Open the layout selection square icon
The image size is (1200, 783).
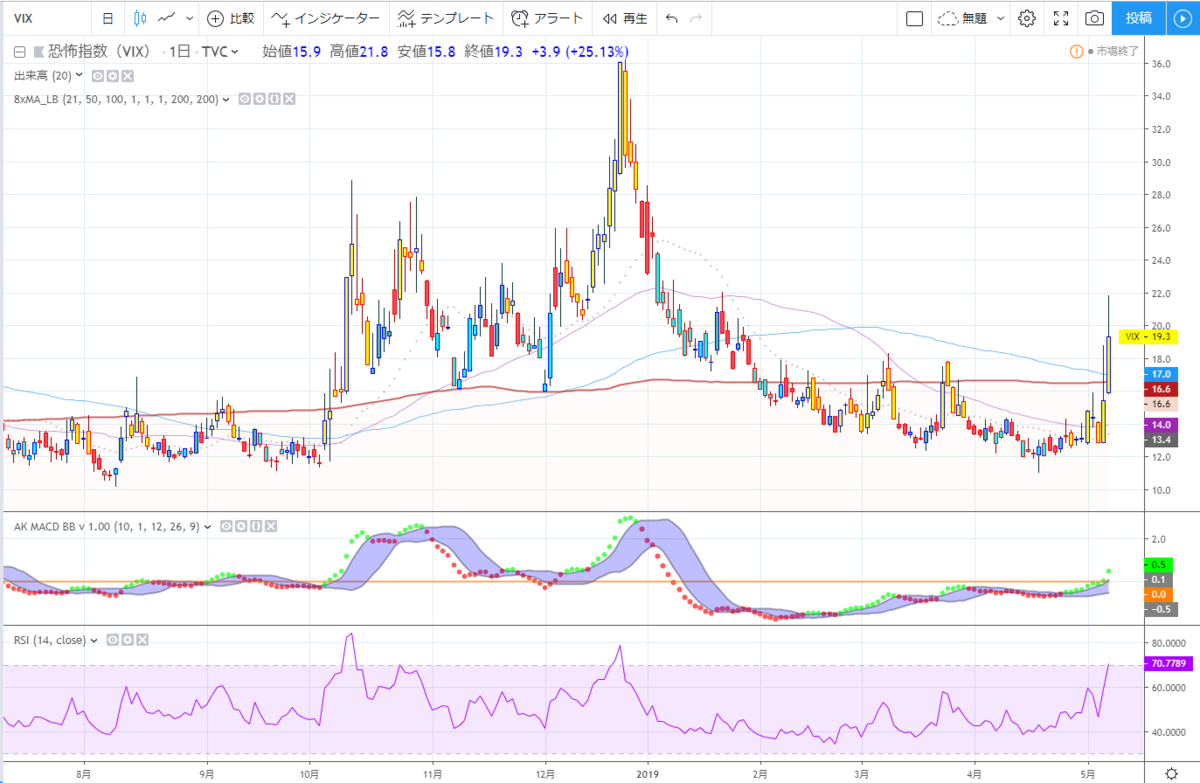(914, 18)
